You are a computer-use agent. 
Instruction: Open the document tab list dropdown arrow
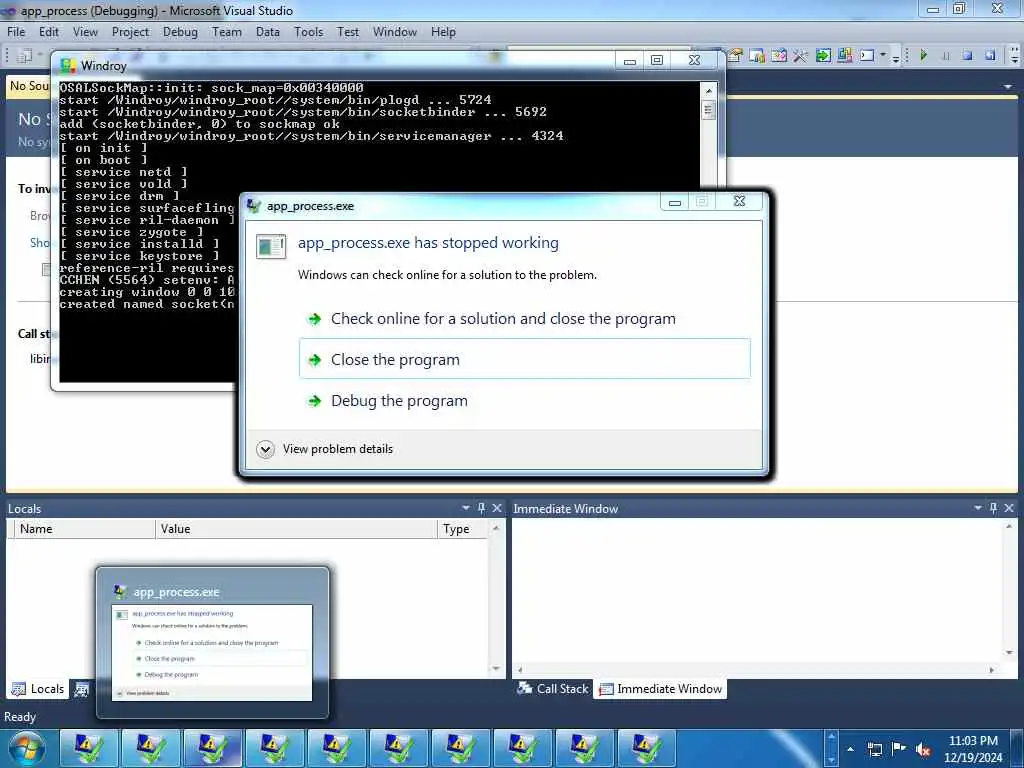coord(1007,86)
